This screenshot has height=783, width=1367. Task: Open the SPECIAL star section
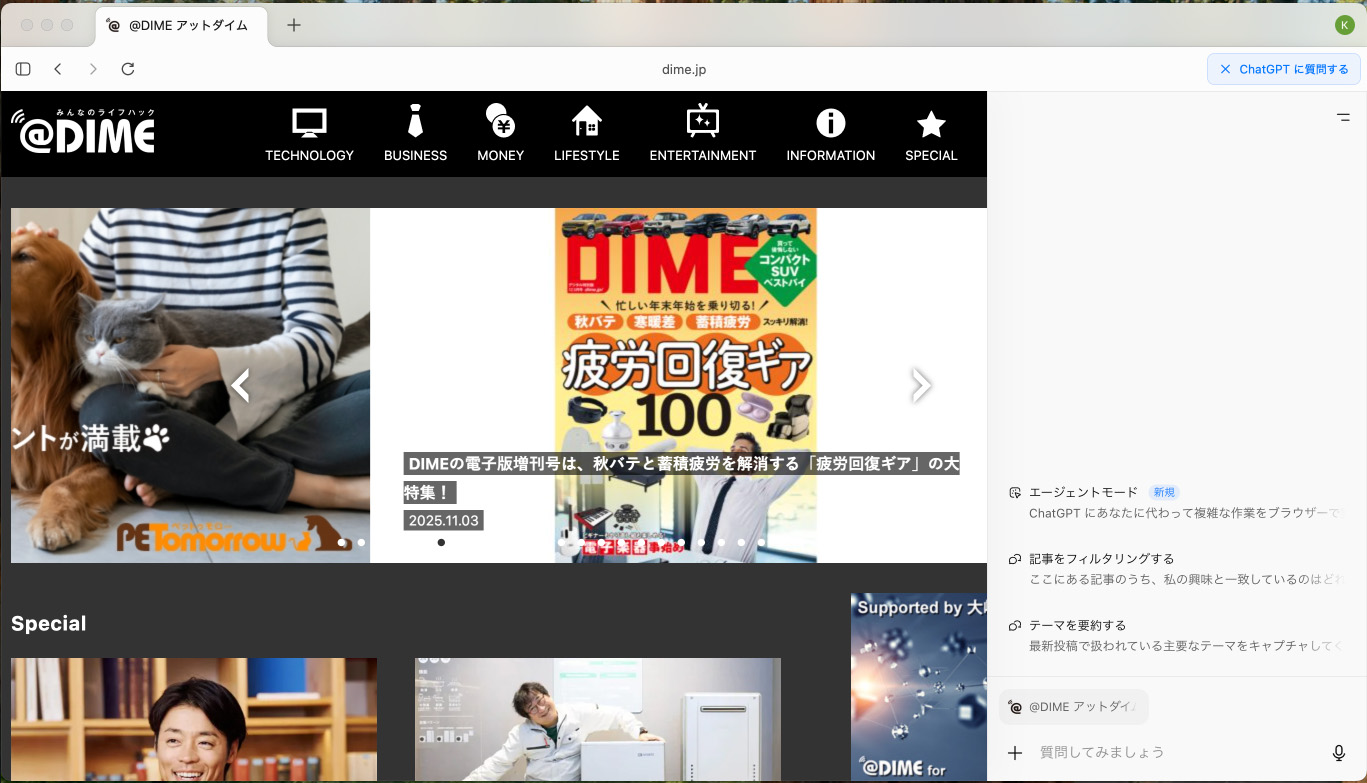pyautogui.click(x=931, y=124)
